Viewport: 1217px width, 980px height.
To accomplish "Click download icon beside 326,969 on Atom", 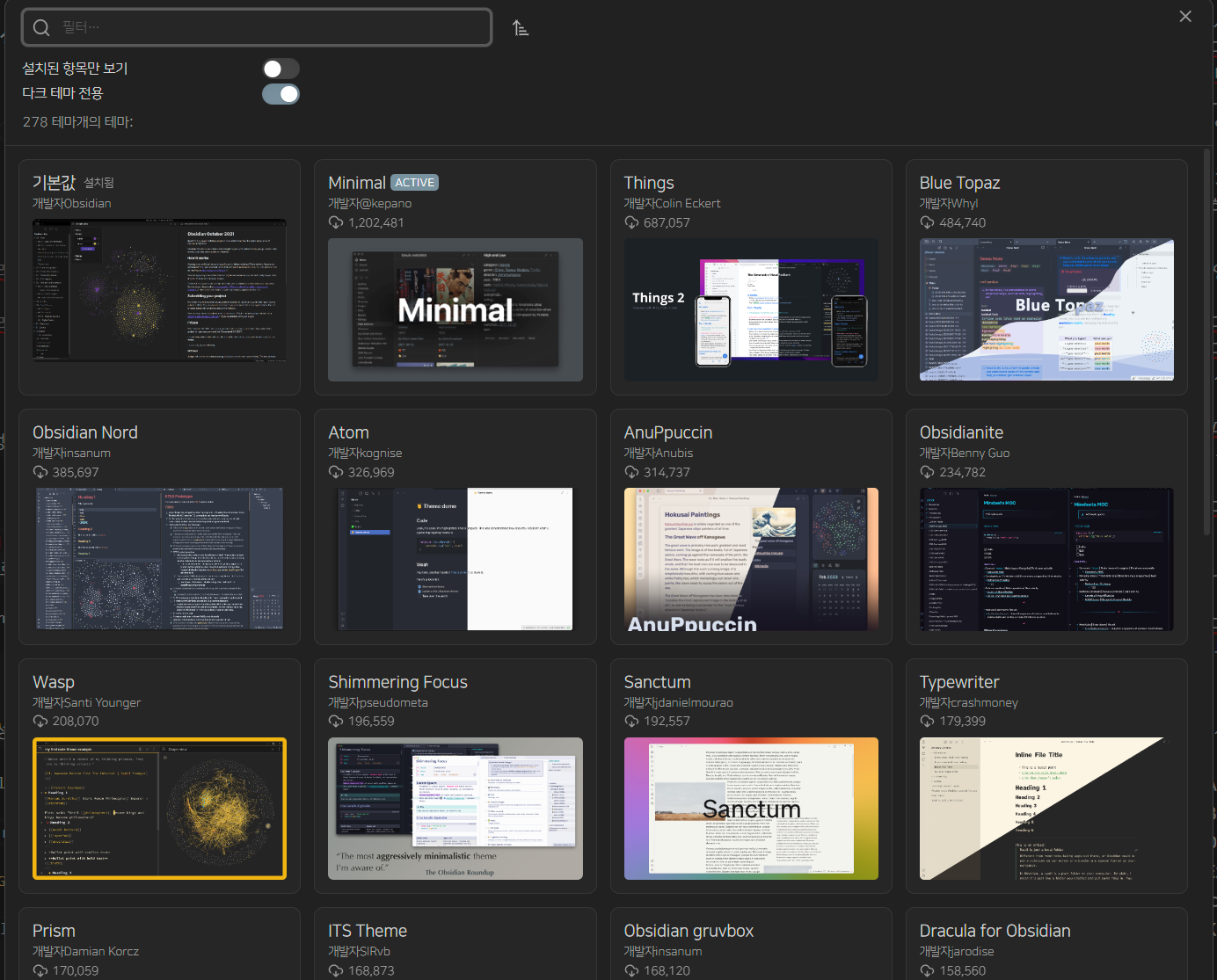I will (336, 472).
